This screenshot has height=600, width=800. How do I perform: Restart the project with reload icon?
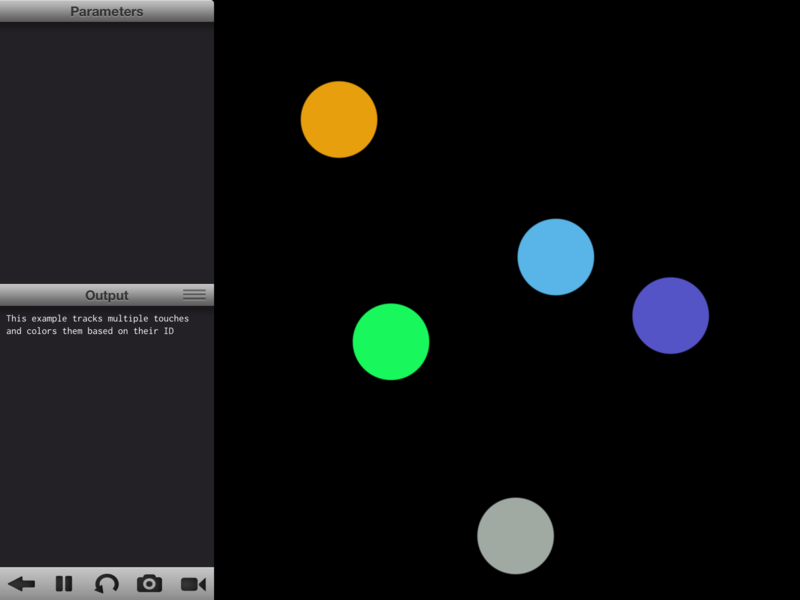click(107, 584)
